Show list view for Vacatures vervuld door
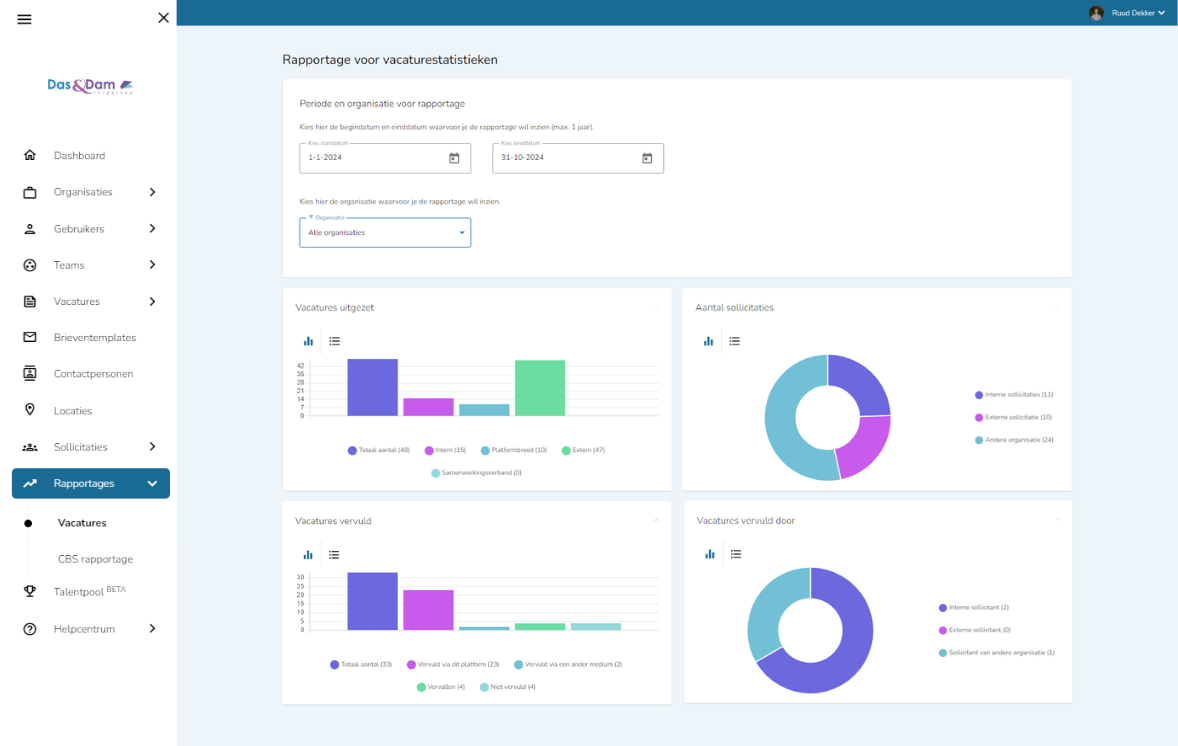This screenshot has height=746, width=1178. tap(736, 554)
